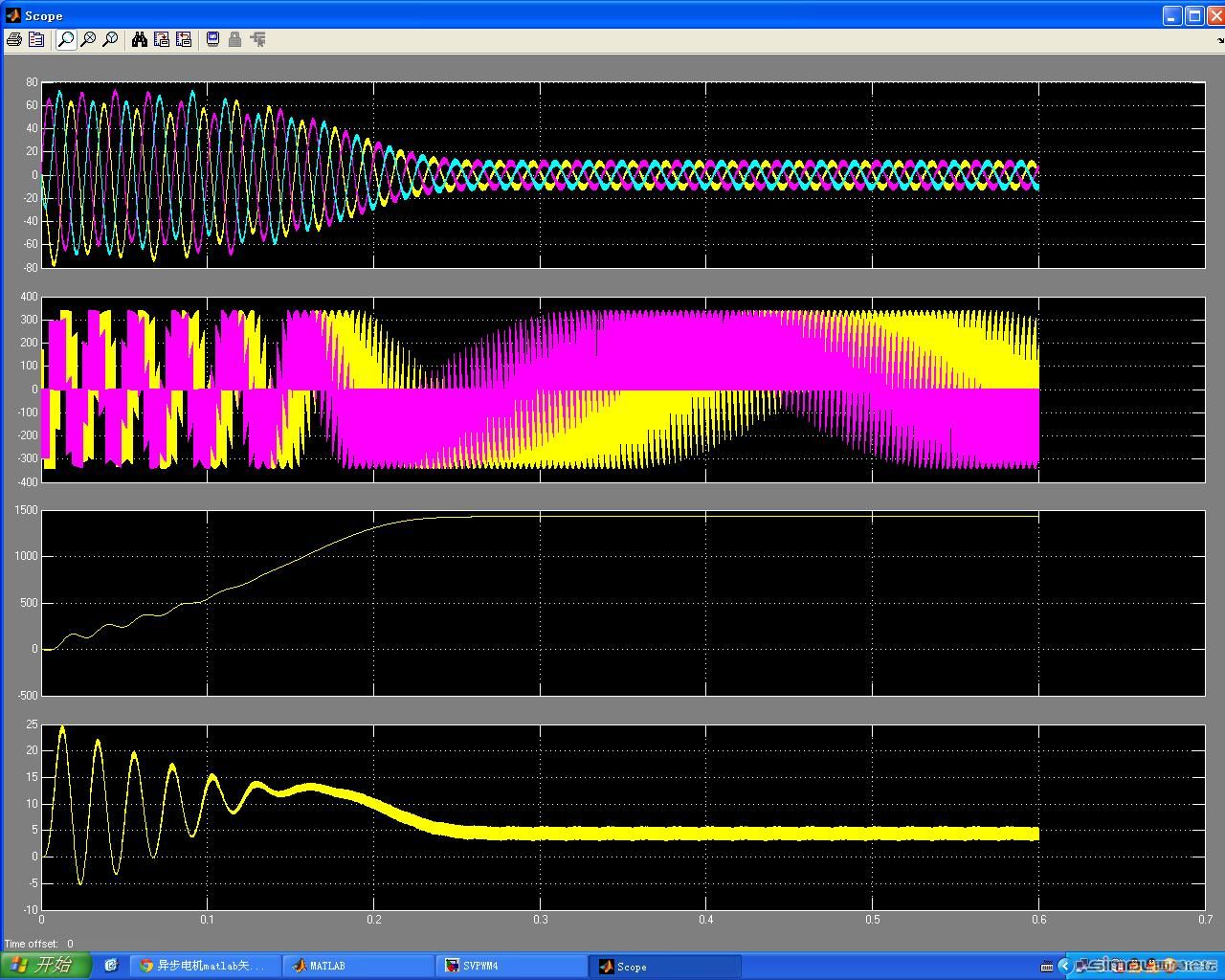This screenshot has width=1225, height=980.
Task: Switch to the Chrome taskbar window
Action: coord(205,966)
